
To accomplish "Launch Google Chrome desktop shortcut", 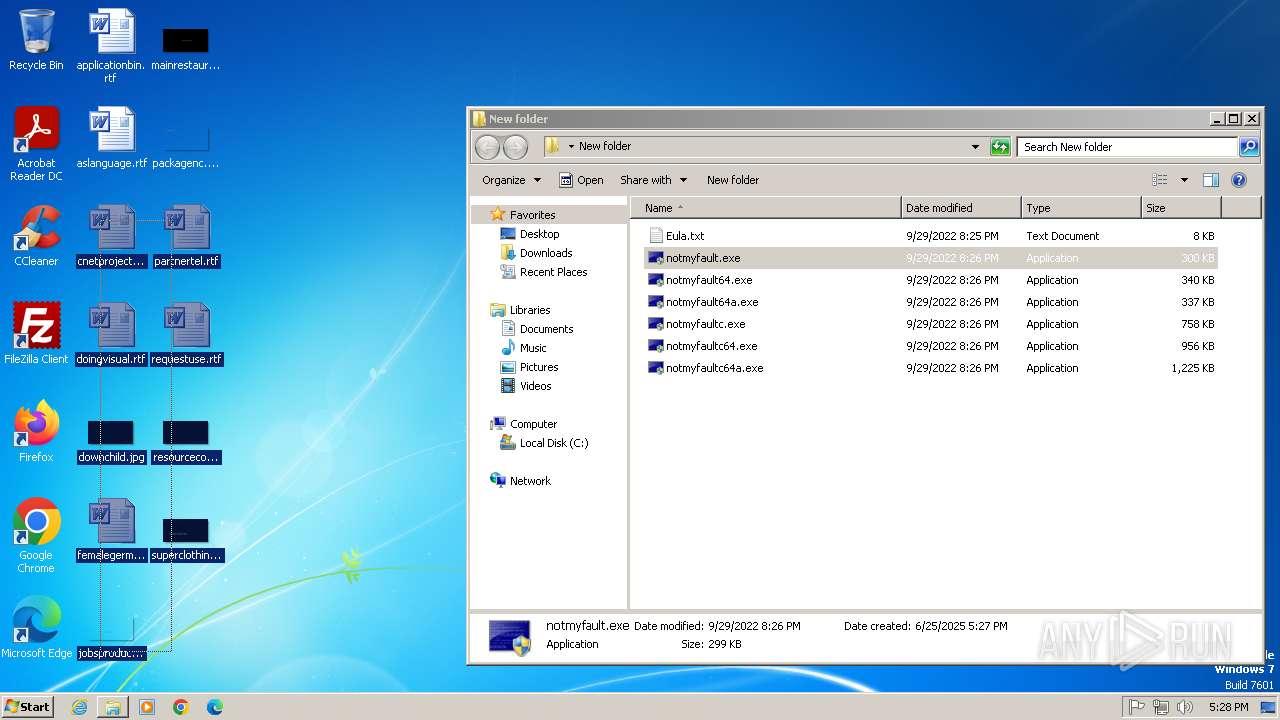I will (36, 535).
